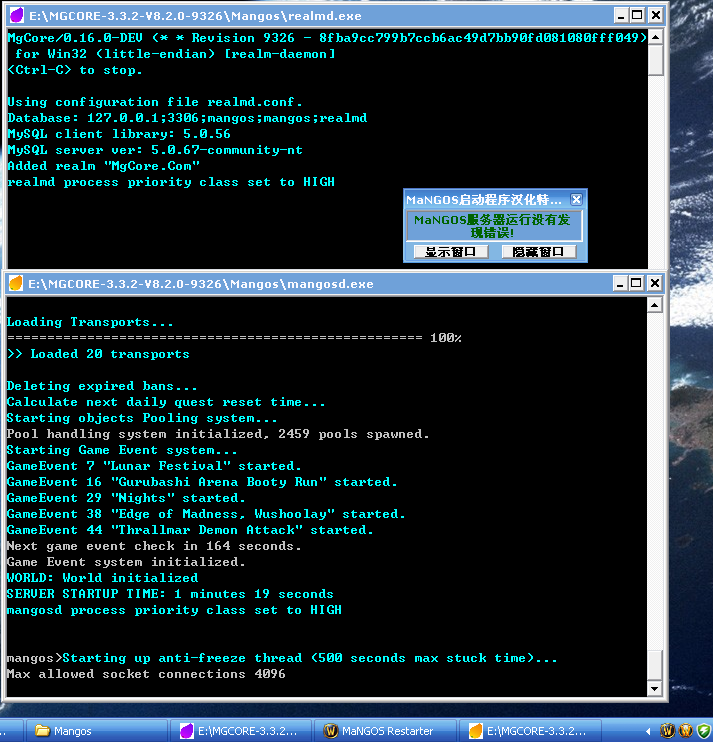
Task: Switch to purple-icon E:\MGCORE taskbar button
Action: pos(241,731)
